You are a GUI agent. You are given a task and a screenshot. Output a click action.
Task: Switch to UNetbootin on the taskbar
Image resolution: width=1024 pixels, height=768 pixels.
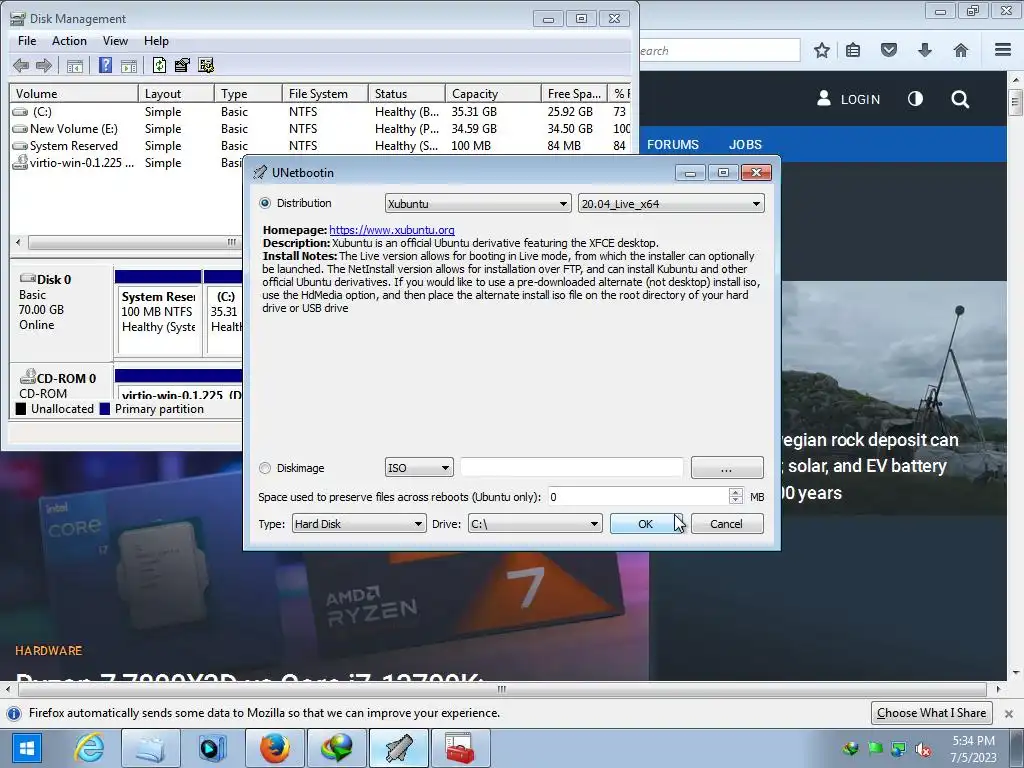(x=399, y=748)
